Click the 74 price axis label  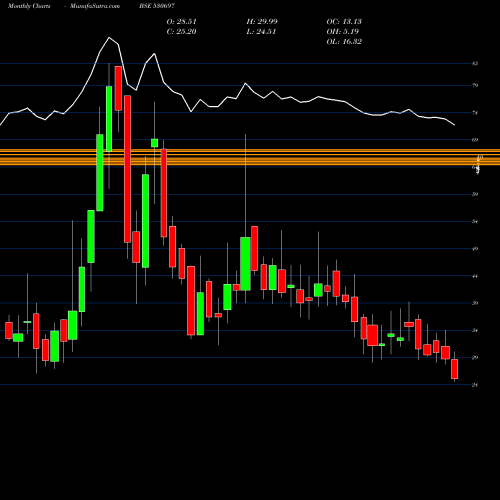475,113
